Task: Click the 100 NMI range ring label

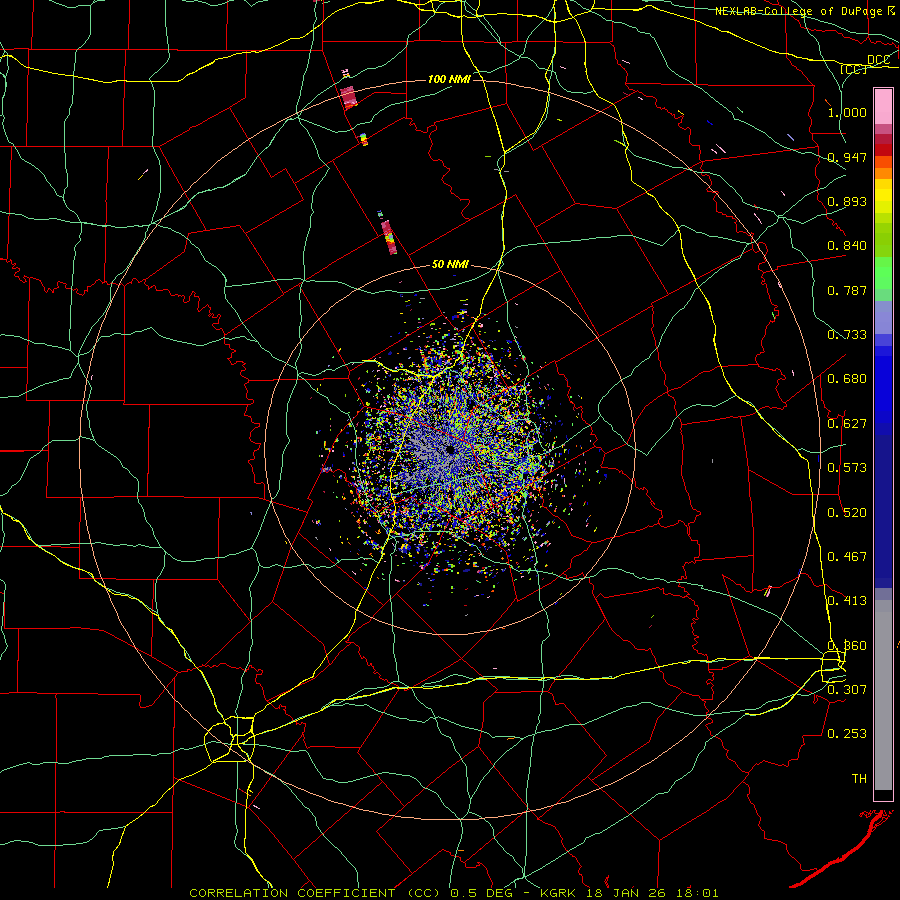Action: [x=449, y=79]
